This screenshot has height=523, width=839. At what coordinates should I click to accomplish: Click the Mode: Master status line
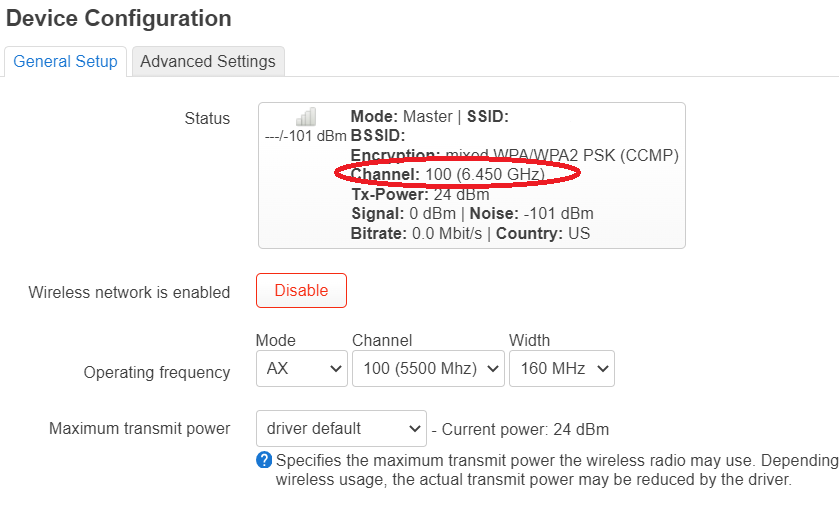(x=404, y=116)
